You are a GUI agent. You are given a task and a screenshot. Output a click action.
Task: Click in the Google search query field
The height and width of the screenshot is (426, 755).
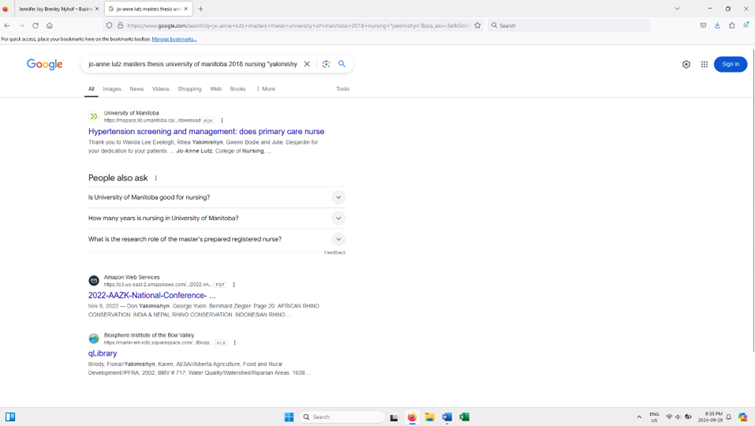click(x=192, y=64)
